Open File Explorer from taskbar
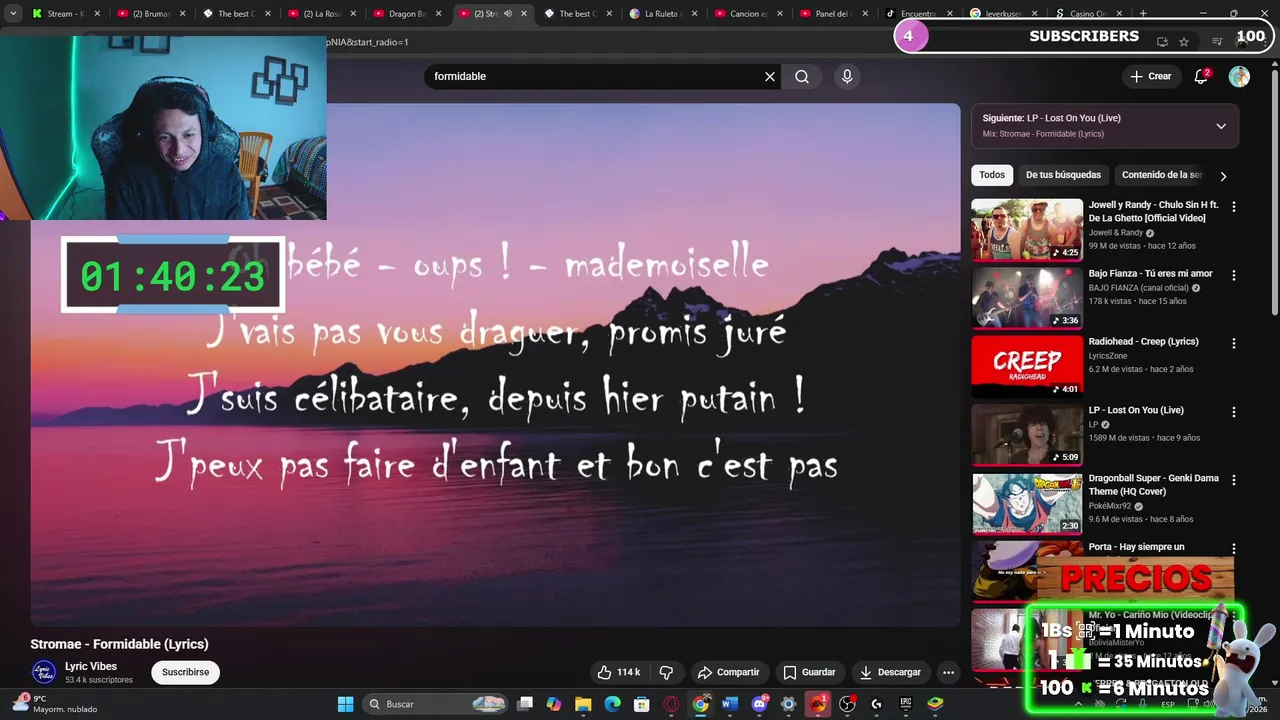 (x=583, y=704)
